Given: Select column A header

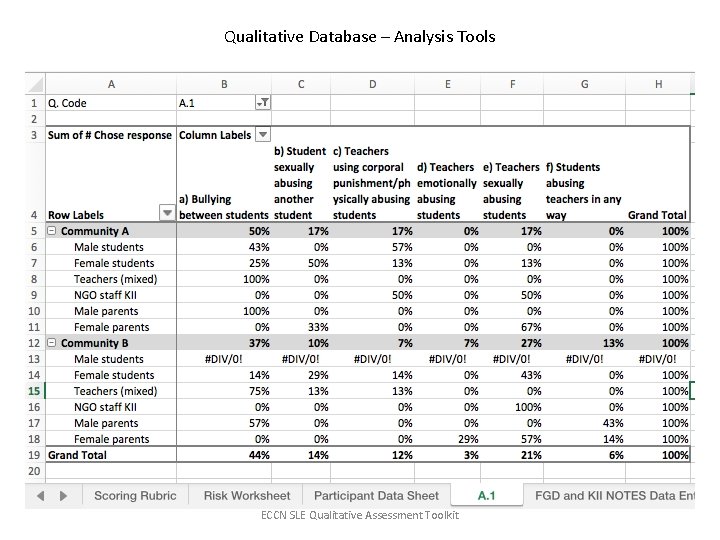Looking at the screenshot, I should 111,84.
